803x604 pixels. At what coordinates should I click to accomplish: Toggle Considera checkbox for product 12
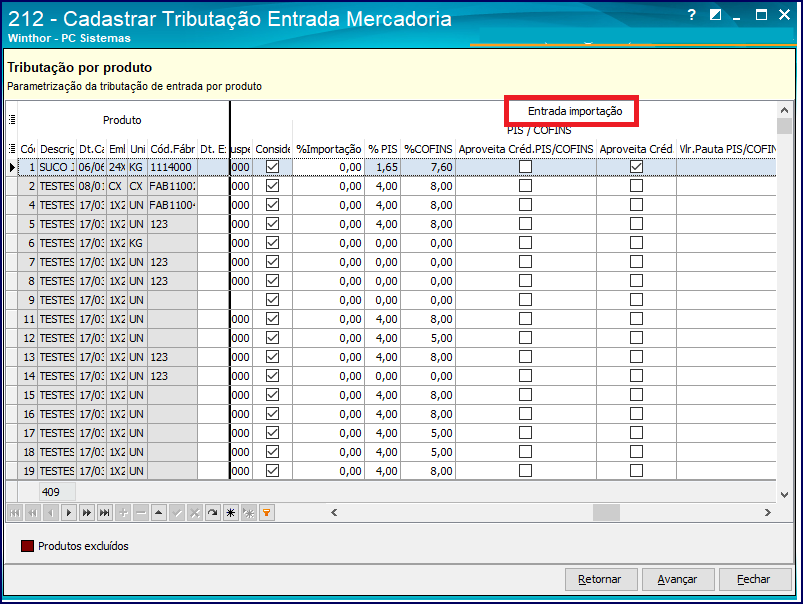(x=272, y=338)
